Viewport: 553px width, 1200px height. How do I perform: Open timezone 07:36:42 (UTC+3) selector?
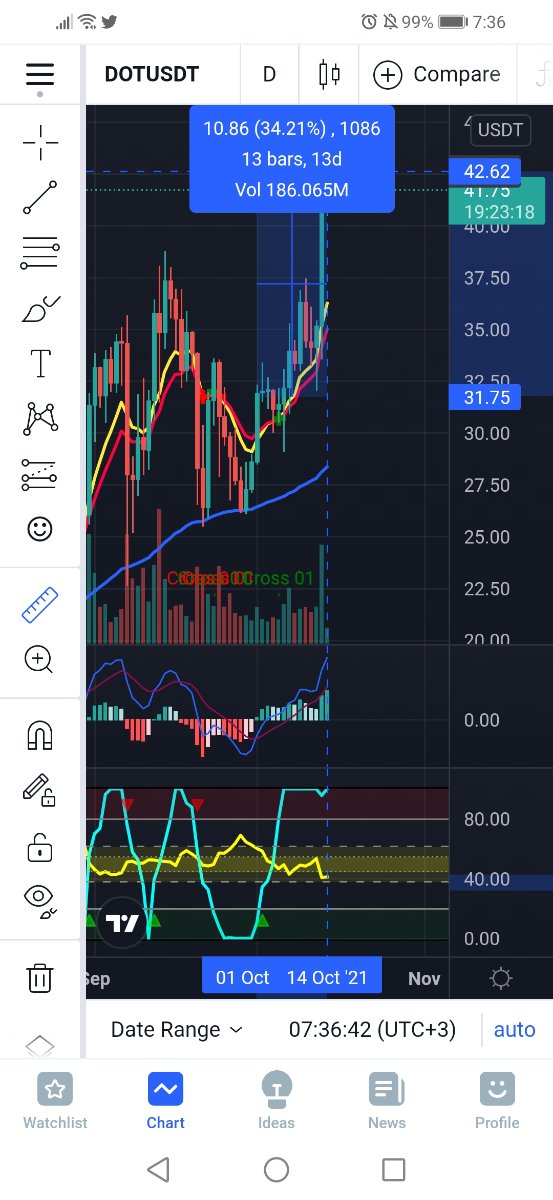point(370,1029)
